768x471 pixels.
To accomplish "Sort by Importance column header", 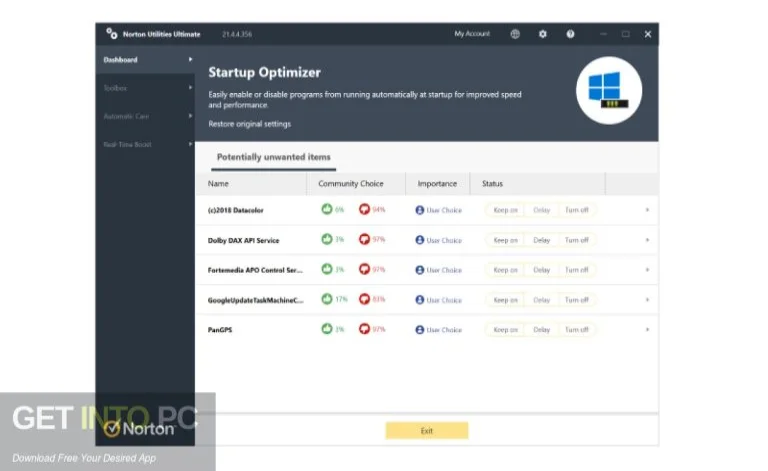I will [437, 184].
